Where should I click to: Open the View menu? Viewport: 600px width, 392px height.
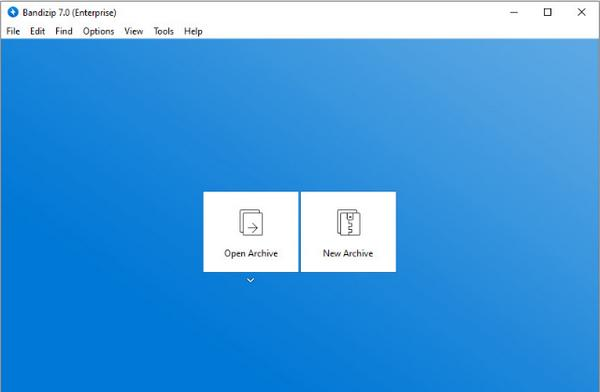tap(134, 31)
